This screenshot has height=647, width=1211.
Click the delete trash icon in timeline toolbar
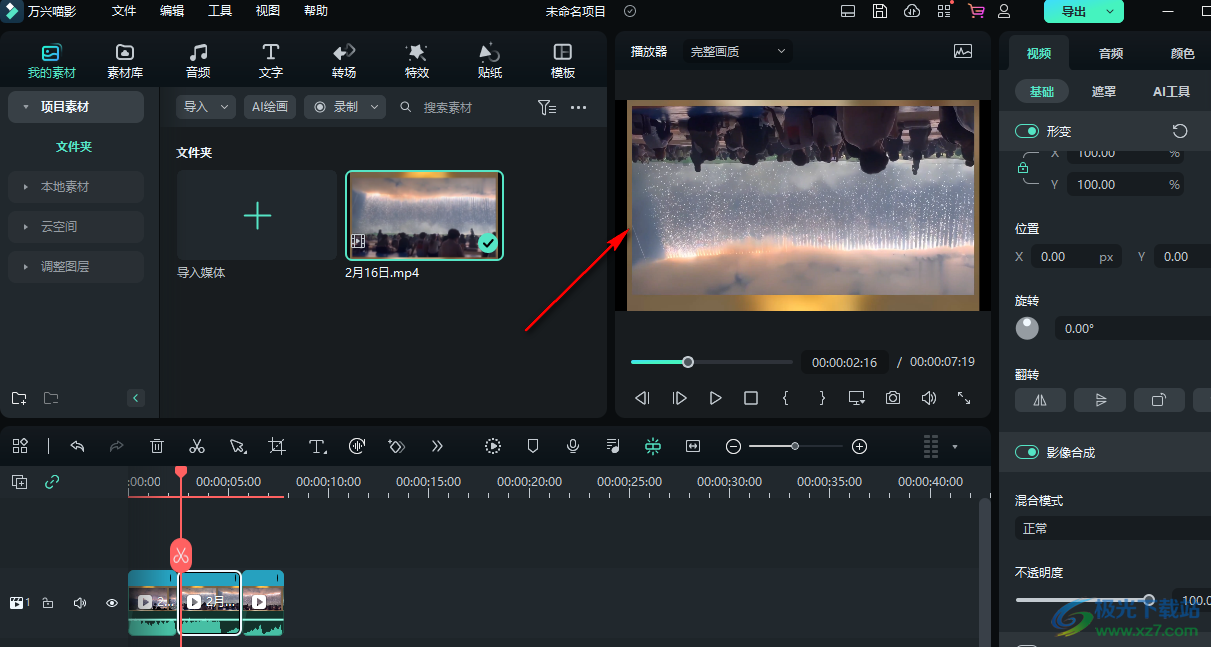click(x=157, y=446)
